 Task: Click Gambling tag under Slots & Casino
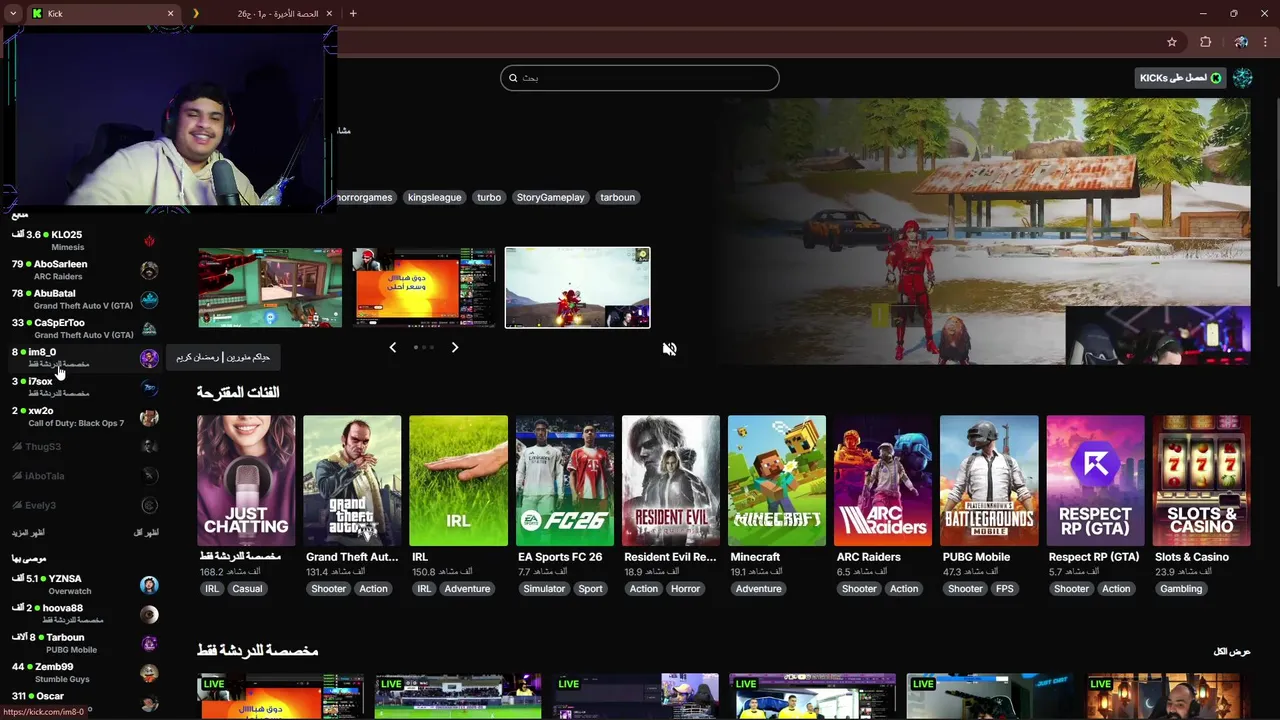(1181, 589)
